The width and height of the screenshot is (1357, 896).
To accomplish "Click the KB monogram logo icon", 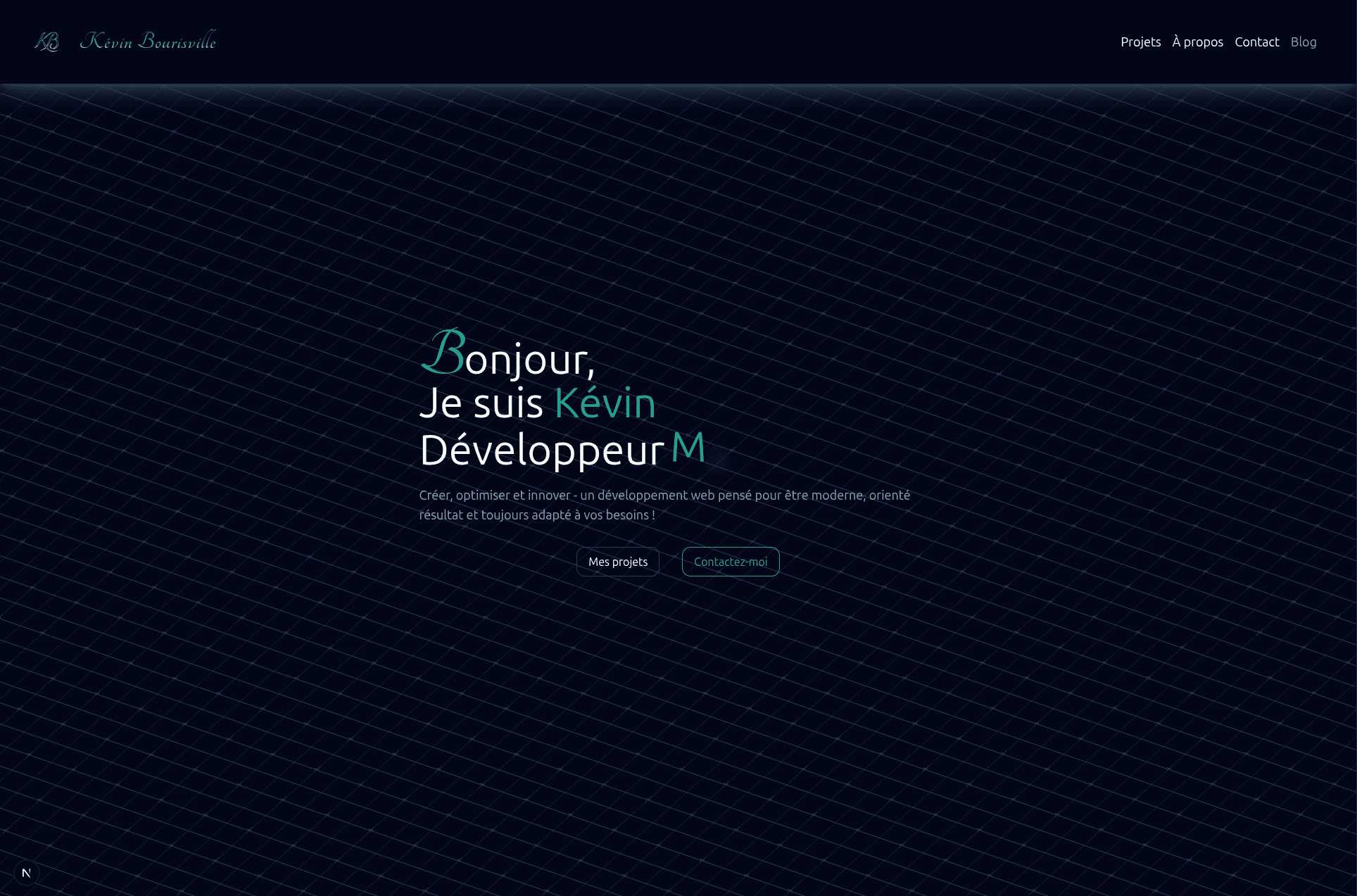I will click(x=46, y=42).
